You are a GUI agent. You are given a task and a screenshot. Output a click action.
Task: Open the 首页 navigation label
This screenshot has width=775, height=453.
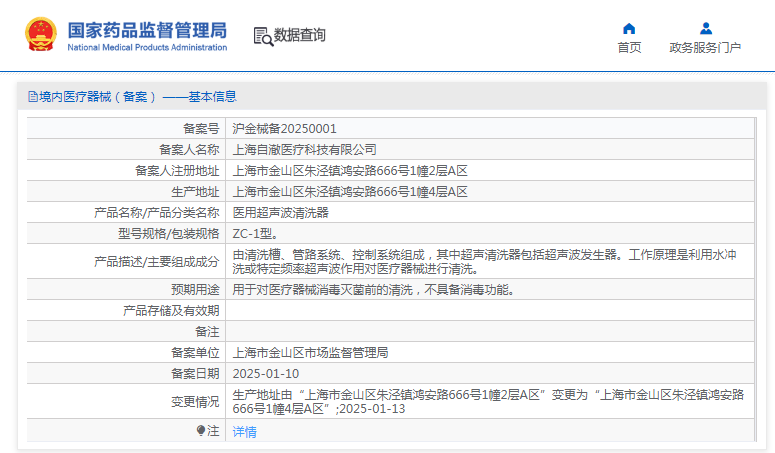pyautogui.click(x=629, y=48)
